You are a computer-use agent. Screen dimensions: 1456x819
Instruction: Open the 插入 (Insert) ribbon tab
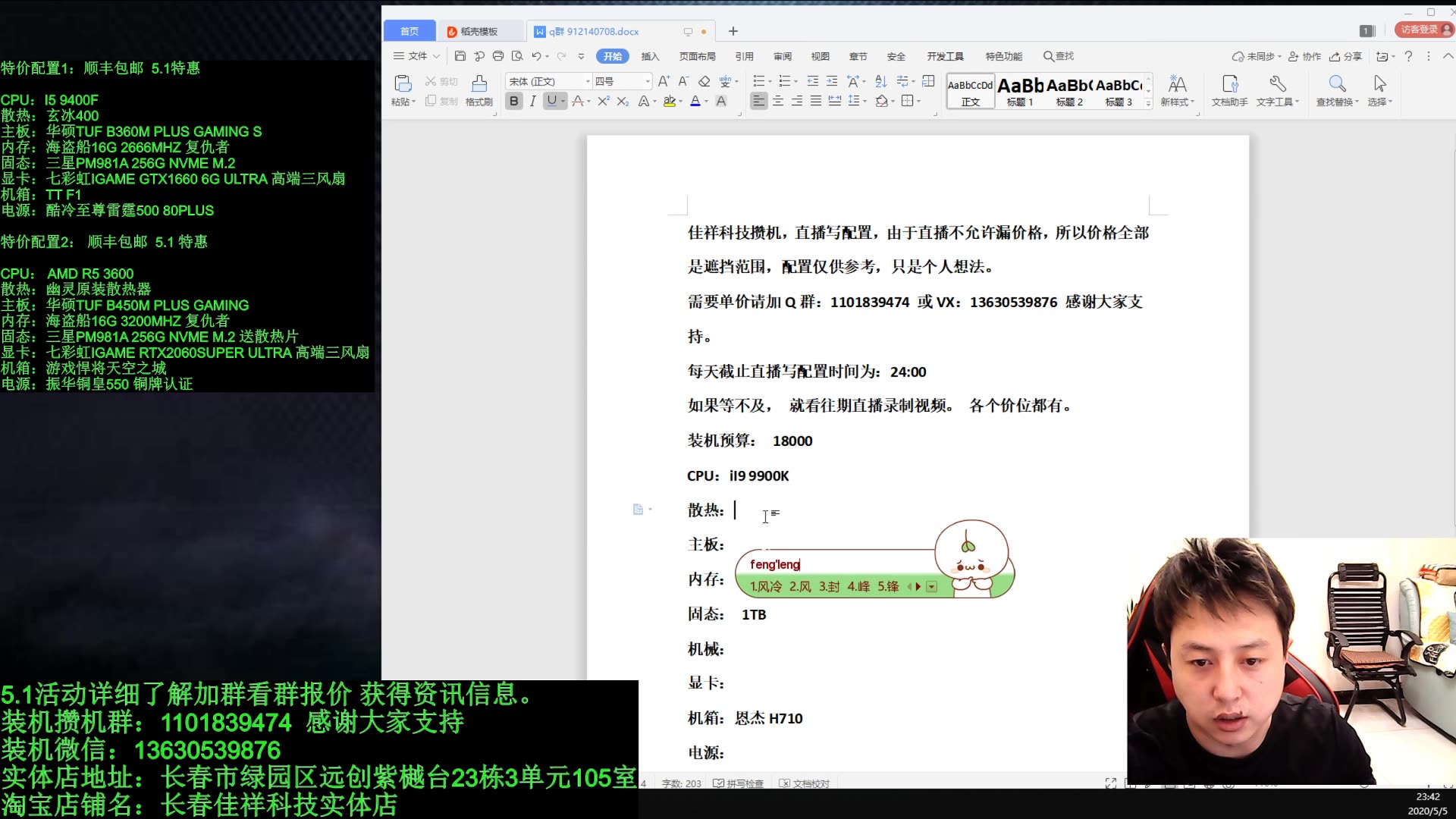pos(650,56)
